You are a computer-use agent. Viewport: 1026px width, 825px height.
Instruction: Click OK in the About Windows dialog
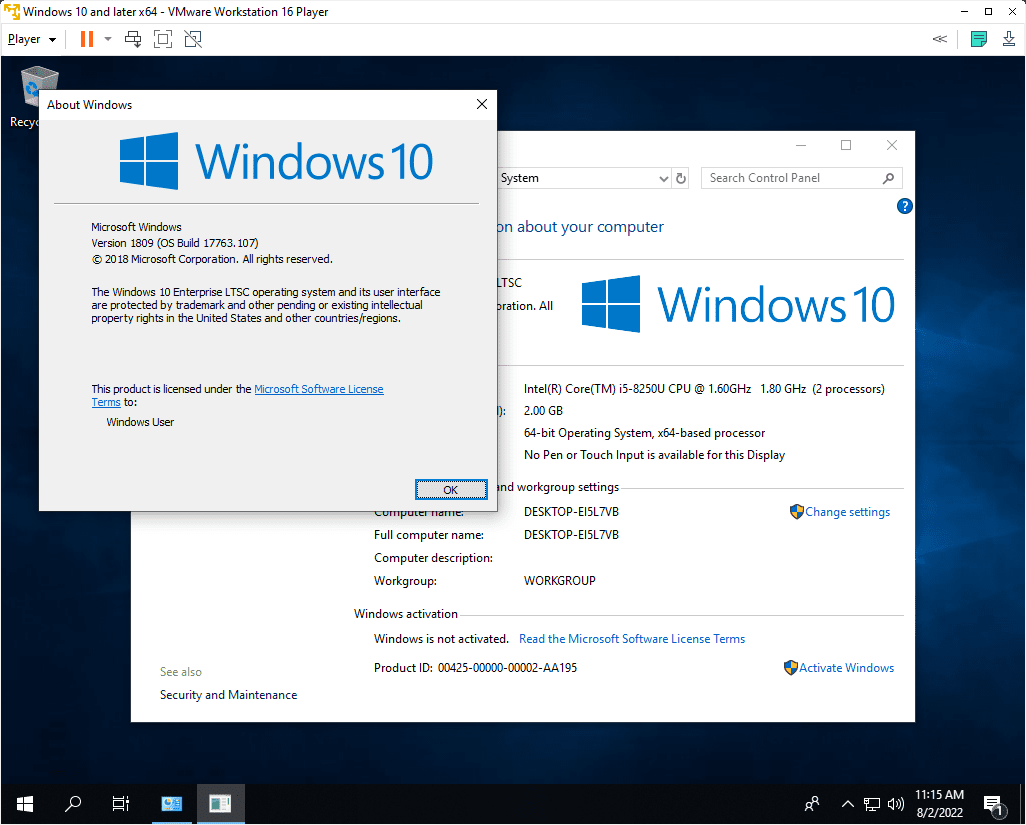(x=451, y=489)
